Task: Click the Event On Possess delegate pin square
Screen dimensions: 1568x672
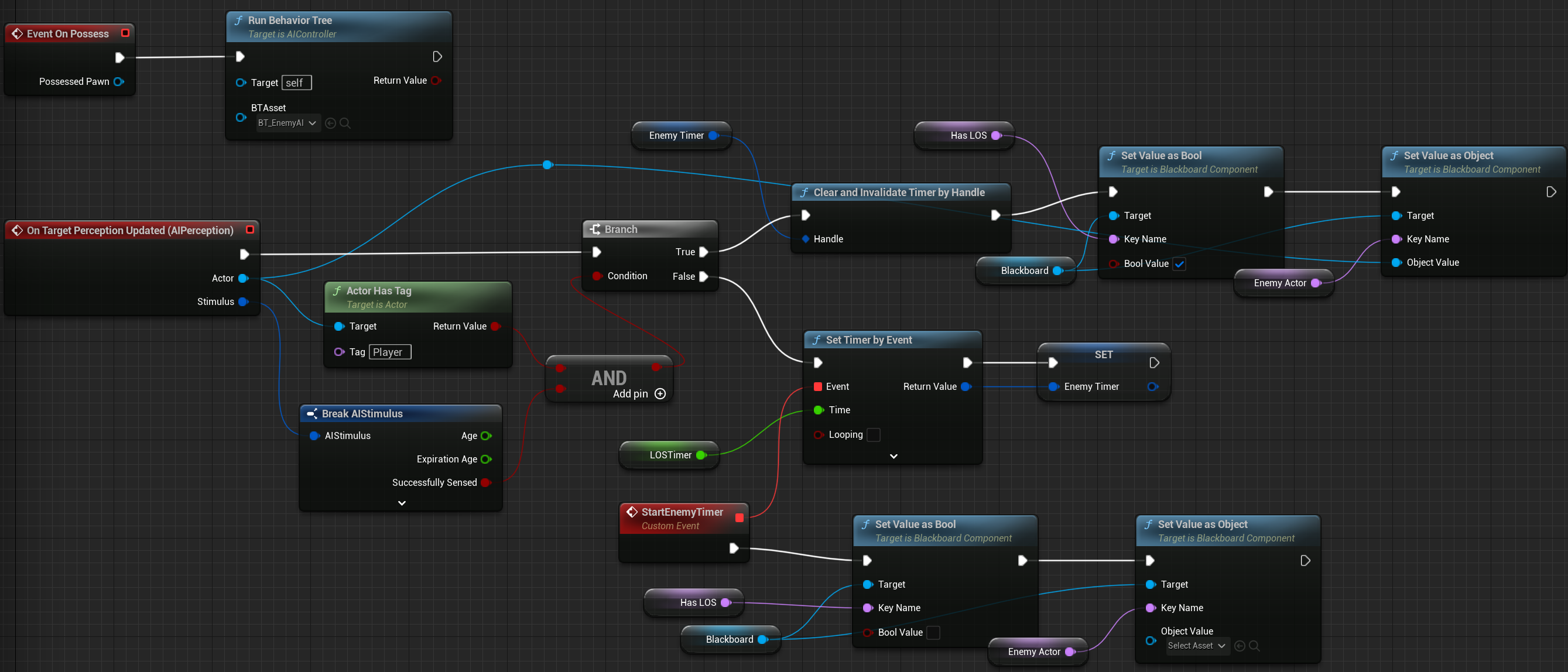Action: [x=125, y=33]
